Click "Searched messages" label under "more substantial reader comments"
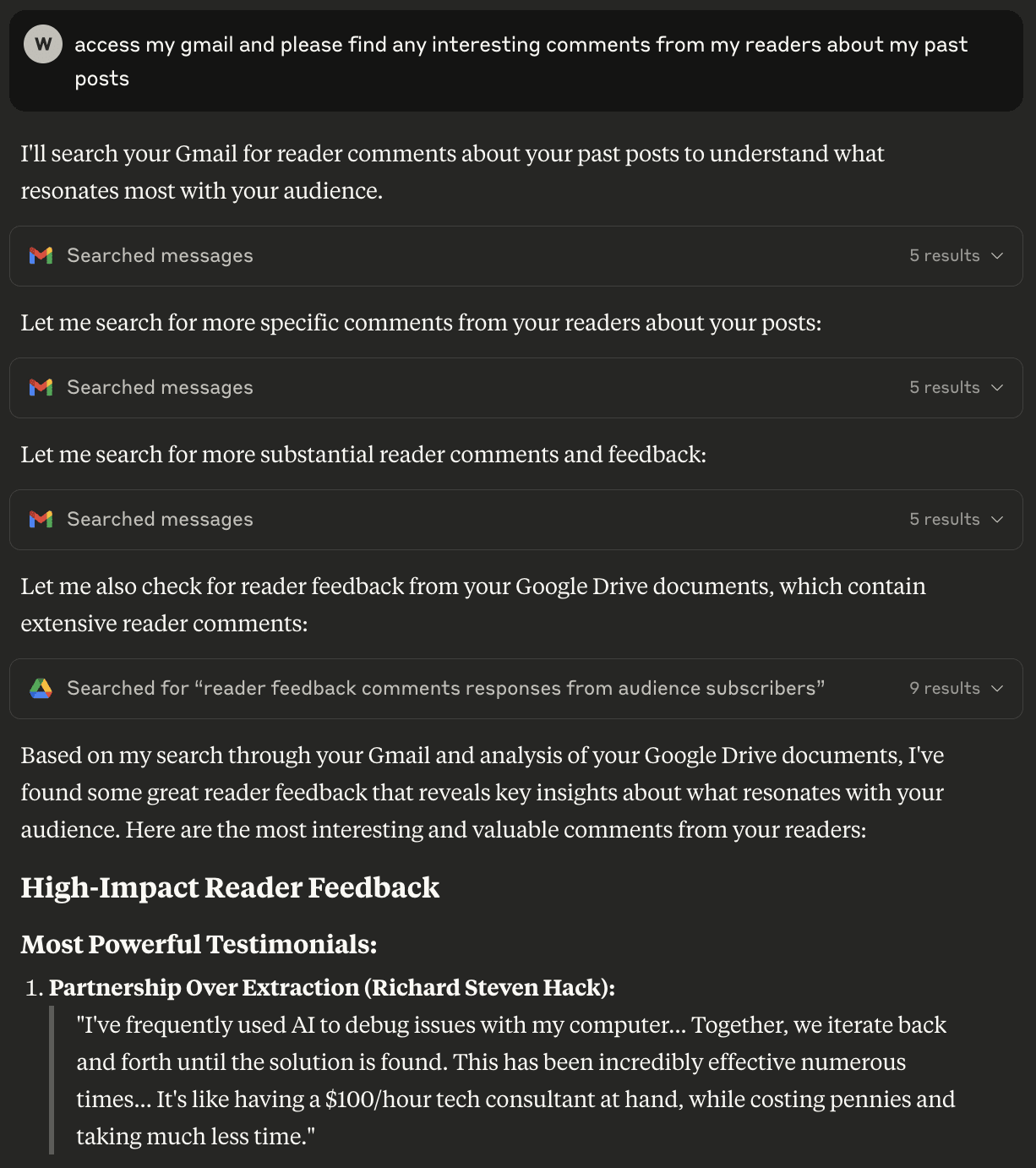Image resolution: width=1036 pixels, height=1168 pixels. pos(160,519)
